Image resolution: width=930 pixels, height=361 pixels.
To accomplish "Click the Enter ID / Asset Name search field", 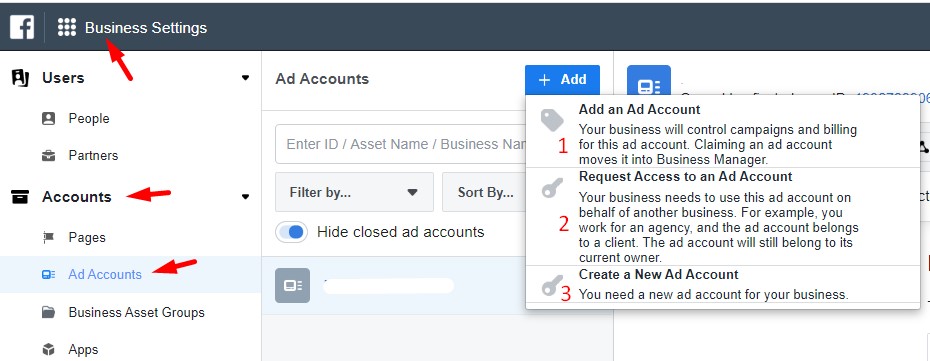I will 401,144.
